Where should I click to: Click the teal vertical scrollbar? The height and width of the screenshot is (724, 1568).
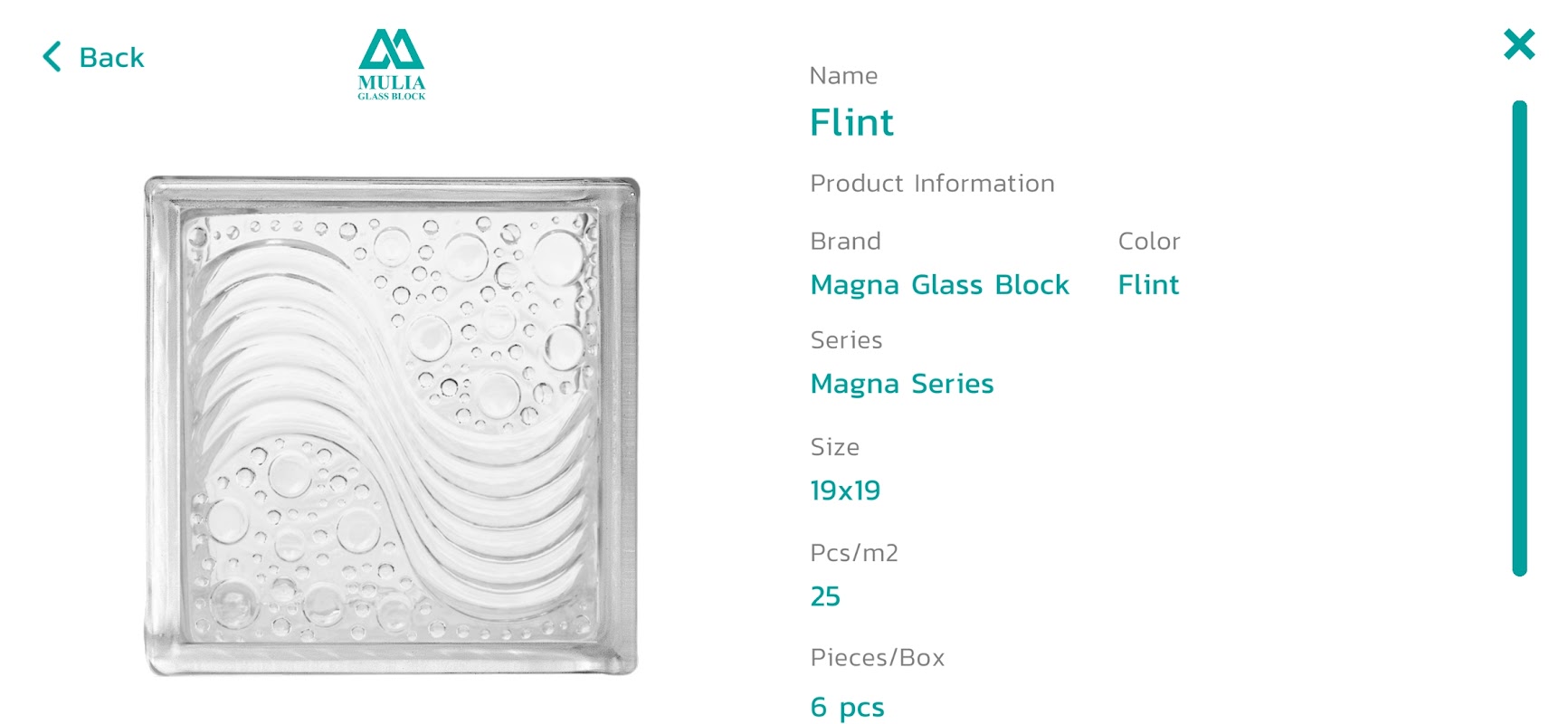(x=1519, y=338)
